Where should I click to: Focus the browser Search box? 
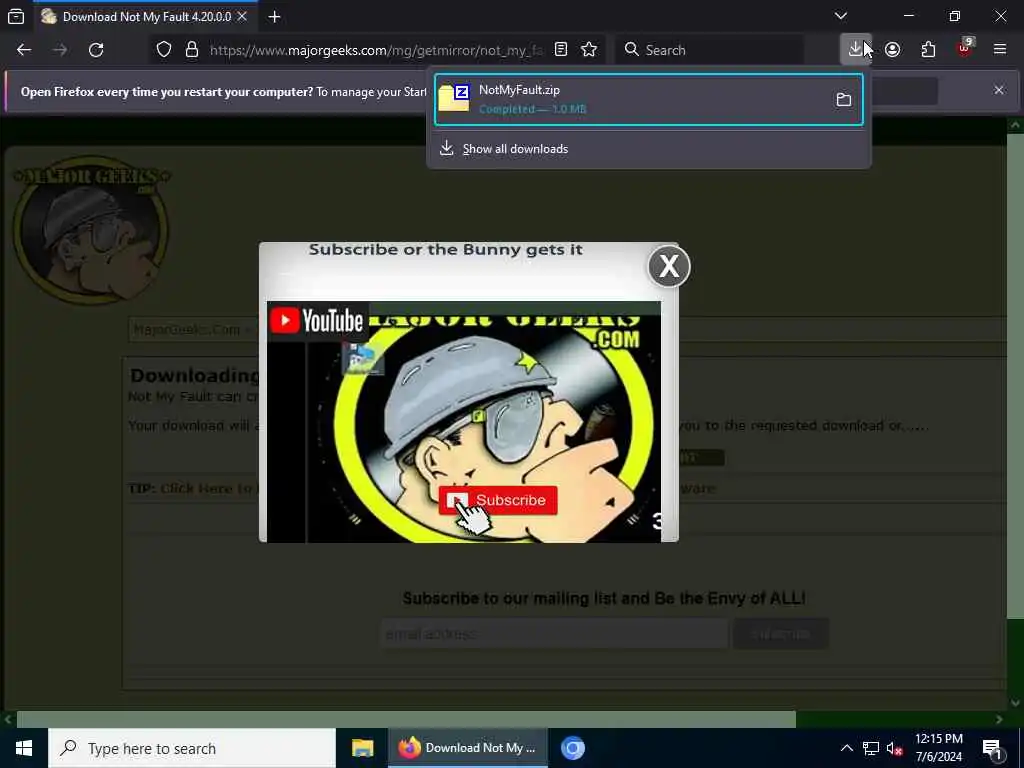click(x=710, y=50)
